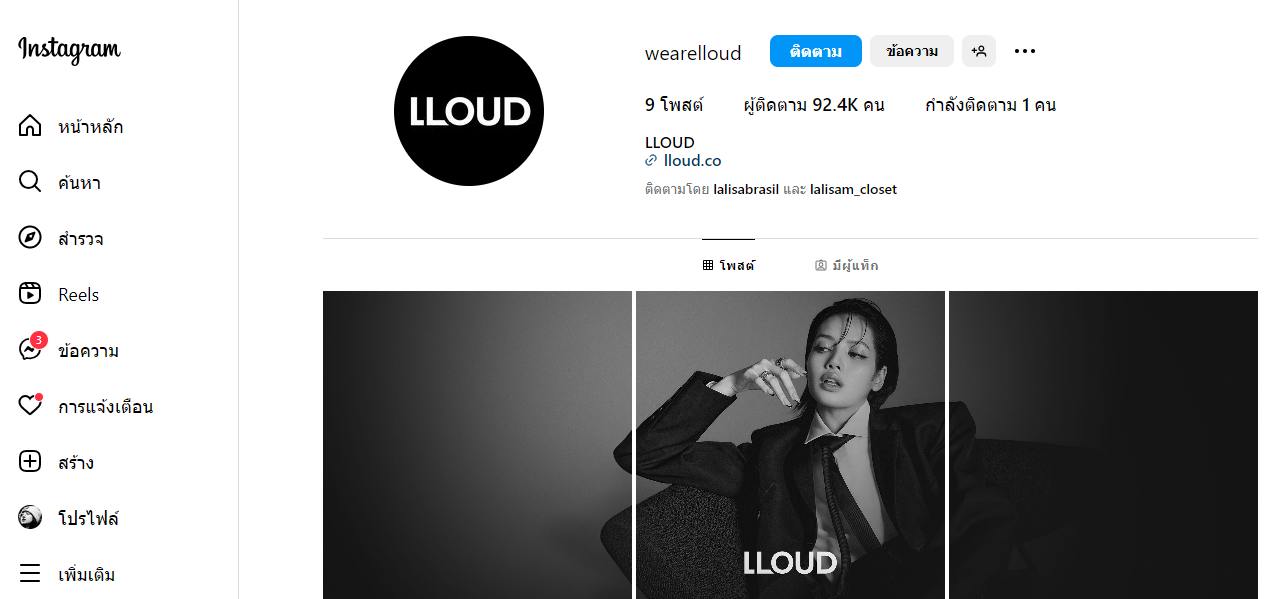Open Messenger icon with 3 badge
Viewport: 1269px width, 599px height.
coord(31,349)
